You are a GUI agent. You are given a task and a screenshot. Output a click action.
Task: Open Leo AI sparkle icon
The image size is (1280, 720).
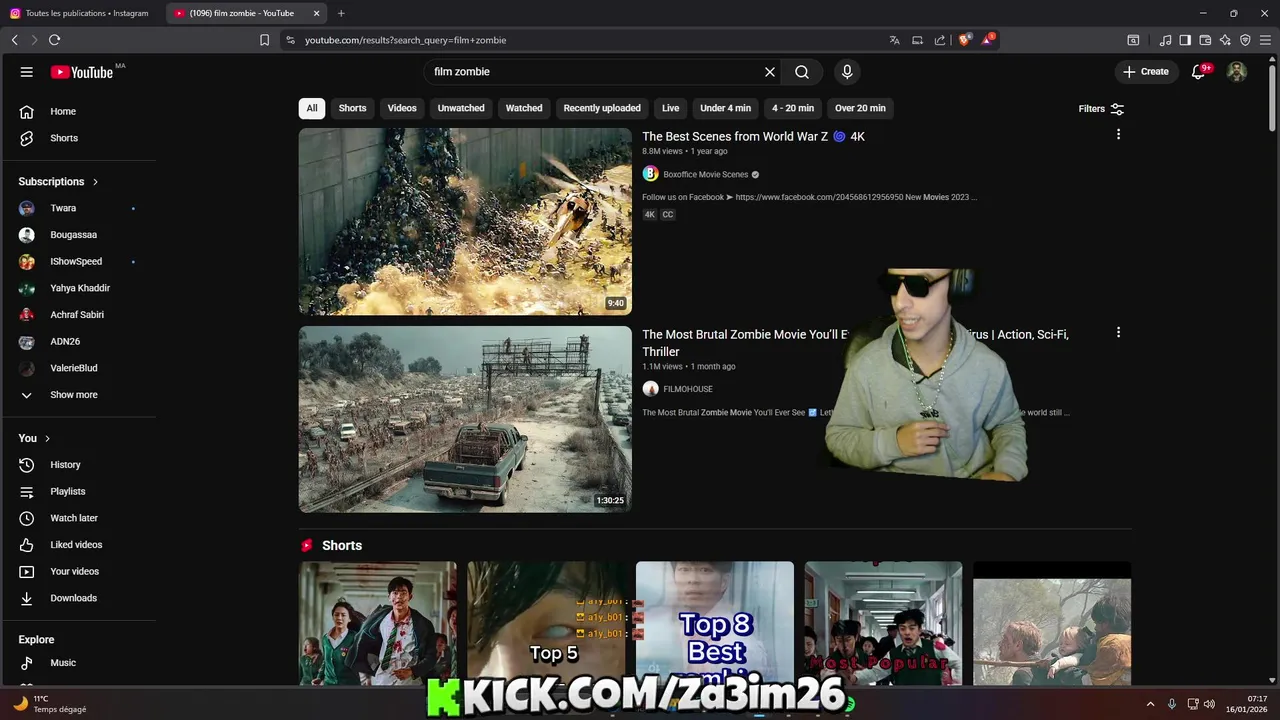click(1225, 40)
